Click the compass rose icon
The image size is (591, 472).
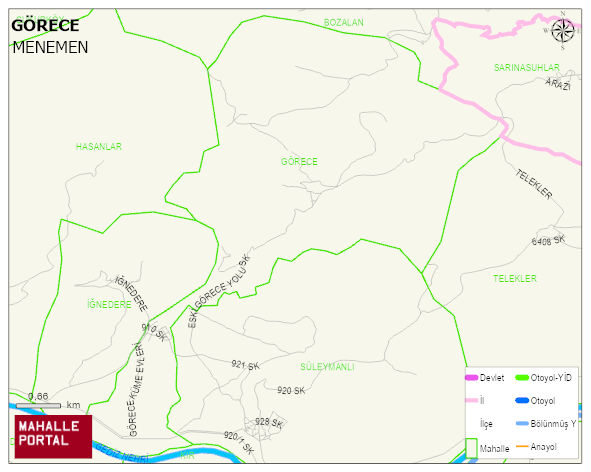(562, 31)
